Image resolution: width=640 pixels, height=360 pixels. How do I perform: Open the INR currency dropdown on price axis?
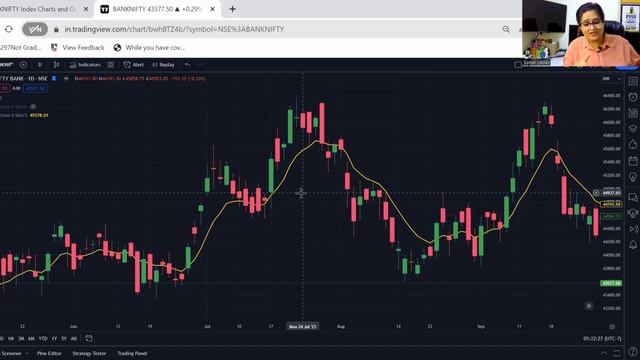[611, 78]
